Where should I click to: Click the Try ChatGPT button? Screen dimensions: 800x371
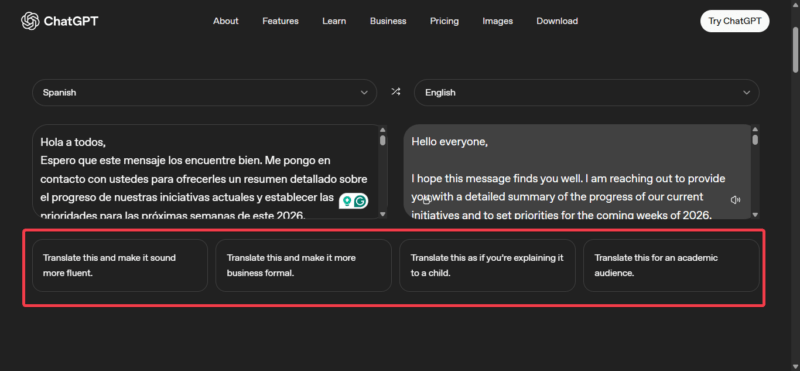pyautogui.click(x=735, y=21)
